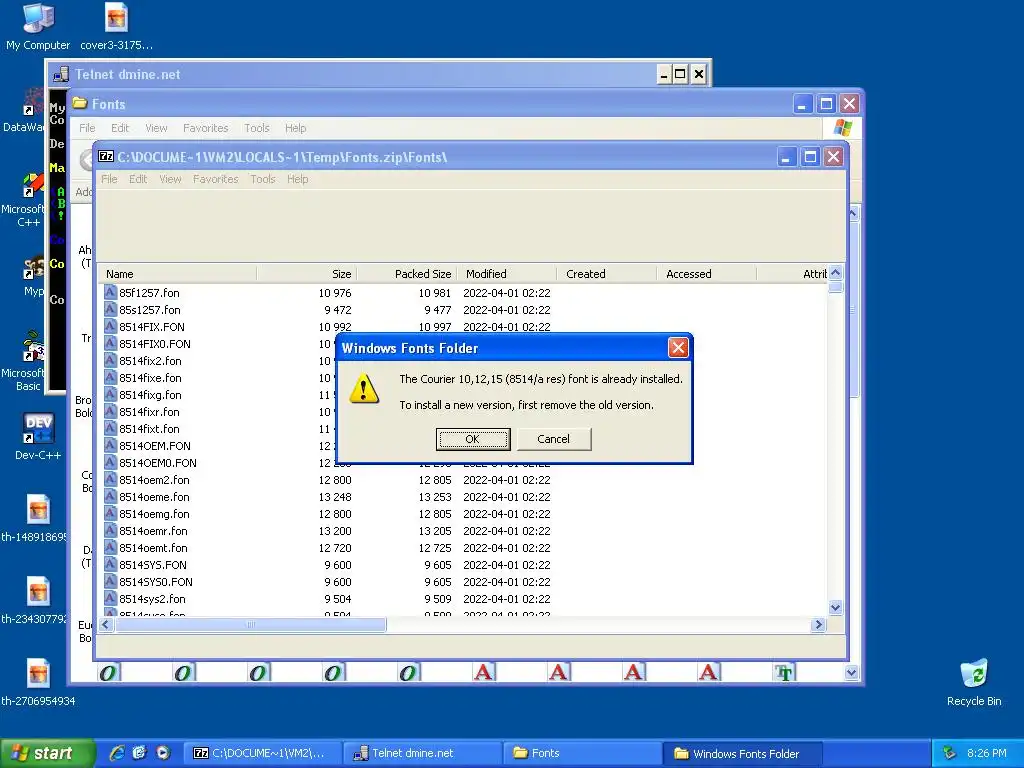
Task: Switch to Windows Fonts Folder taskbar button
Action: click(743, 753)
